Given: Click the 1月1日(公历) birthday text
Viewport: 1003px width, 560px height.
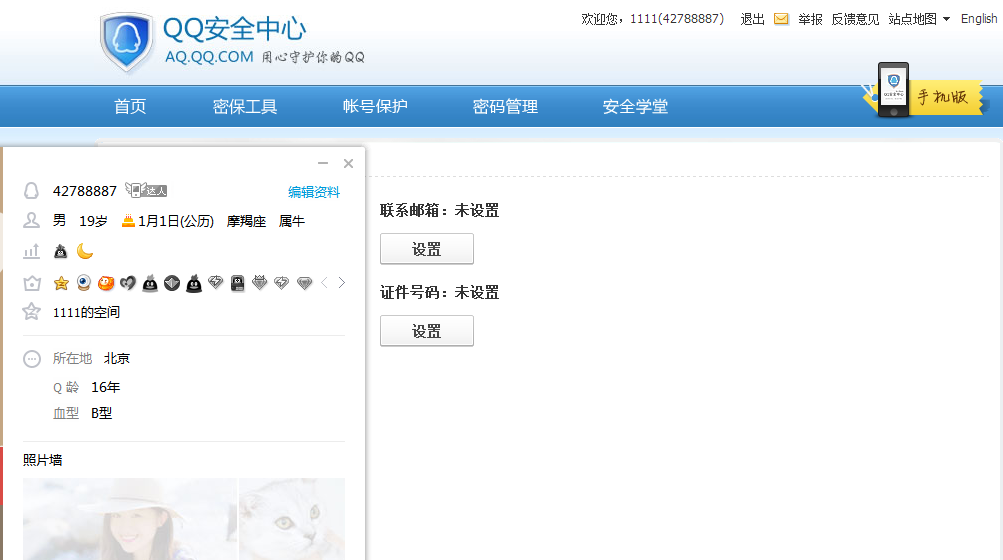Looking at the screenshot, I should pos(176,221).
